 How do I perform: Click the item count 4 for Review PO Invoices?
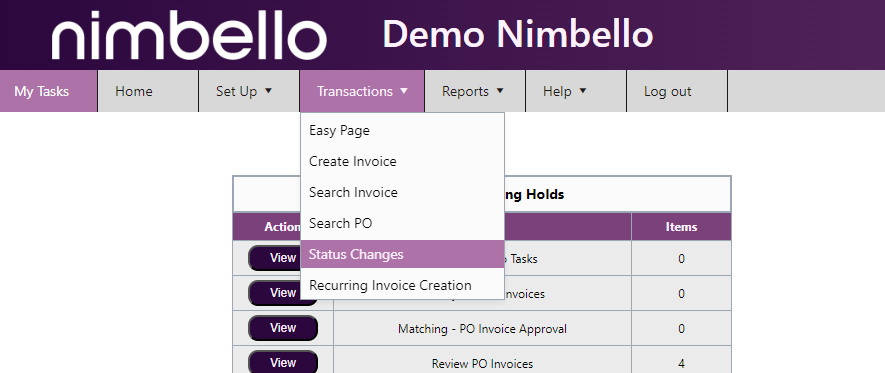point(681,363)
